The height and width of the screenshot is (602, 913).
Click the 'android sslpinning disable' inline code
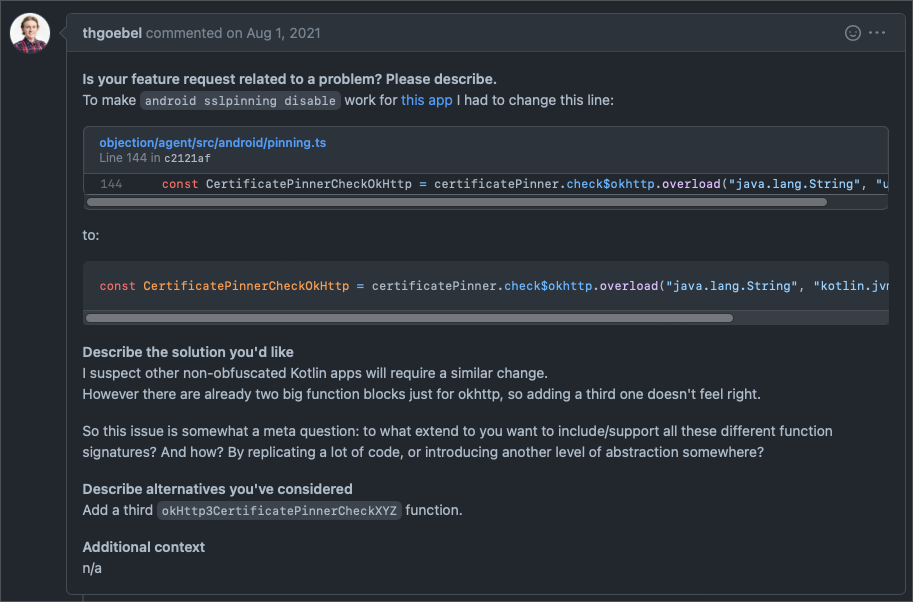click(x=240, y=101)
